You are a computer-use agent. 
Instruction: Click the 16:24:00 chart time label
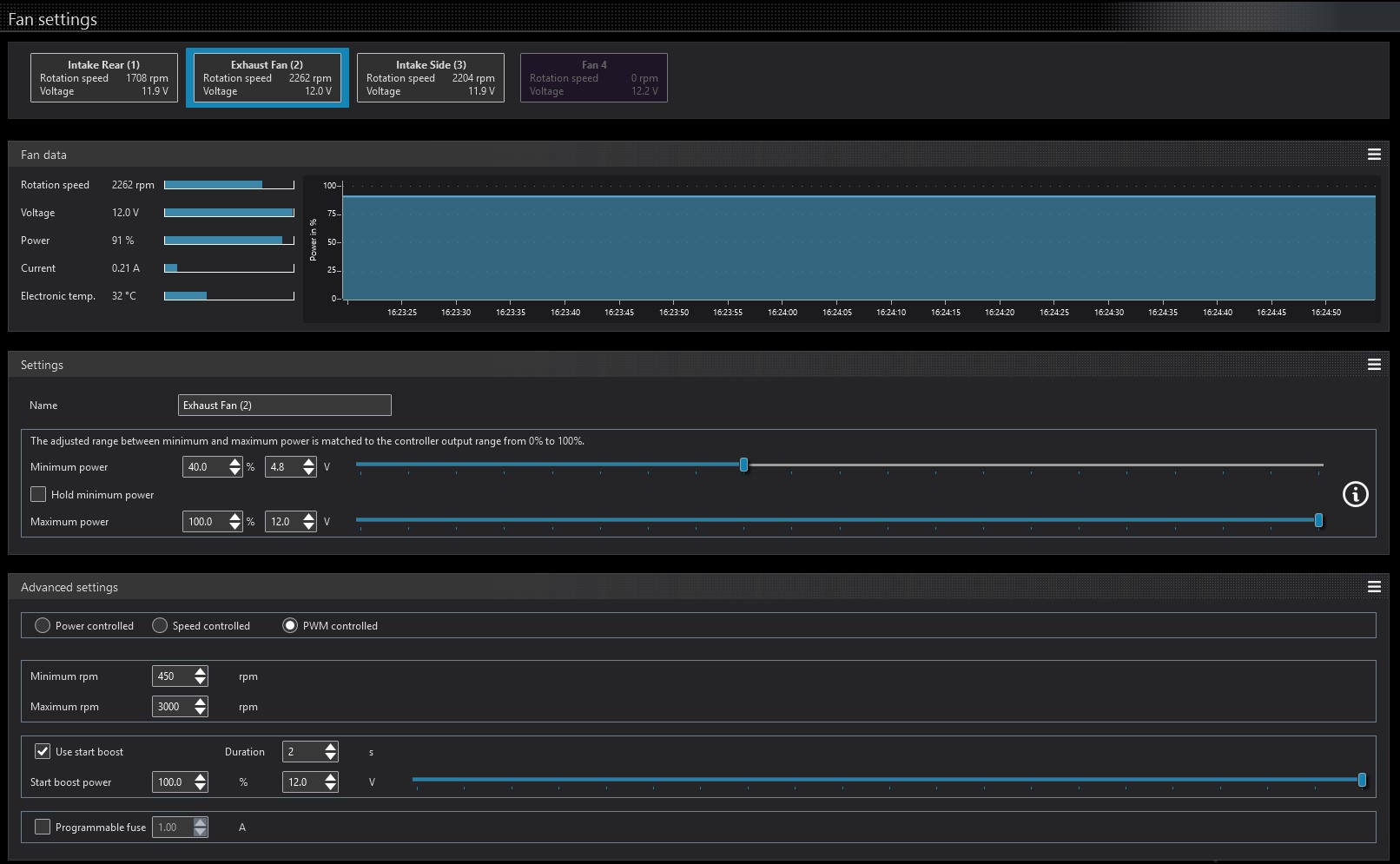coord(783,313)
